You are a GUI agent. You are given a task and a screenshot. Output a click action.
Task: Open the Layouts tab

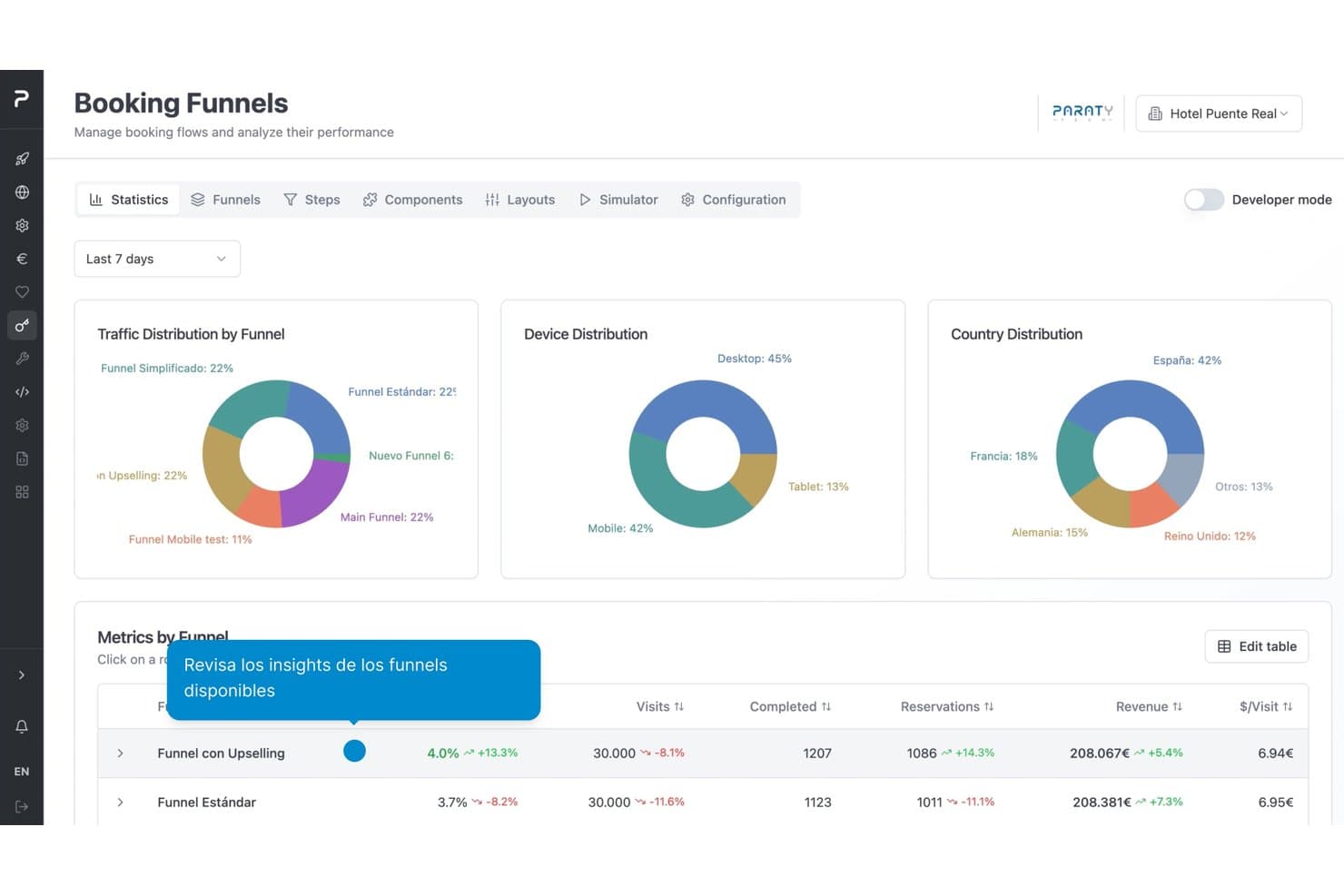[520, 200]
